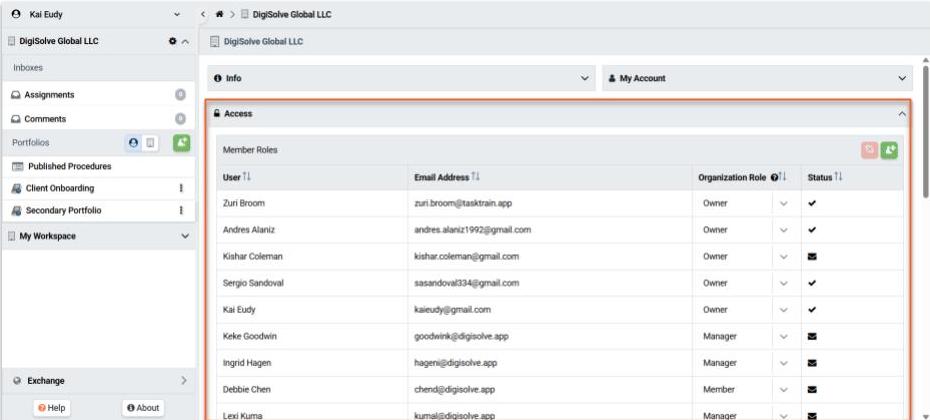Click pending envelope status for Kishar Coleman
This screenshot has height=420, width=930.
click(812, 256)
